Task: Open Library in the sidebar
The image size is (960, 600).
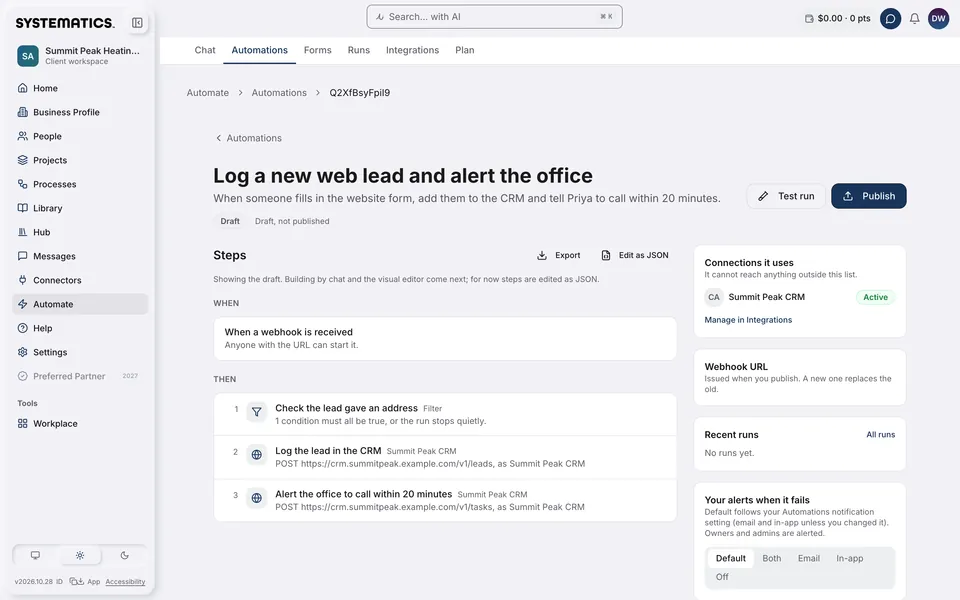Action: (x=80, y=208)
